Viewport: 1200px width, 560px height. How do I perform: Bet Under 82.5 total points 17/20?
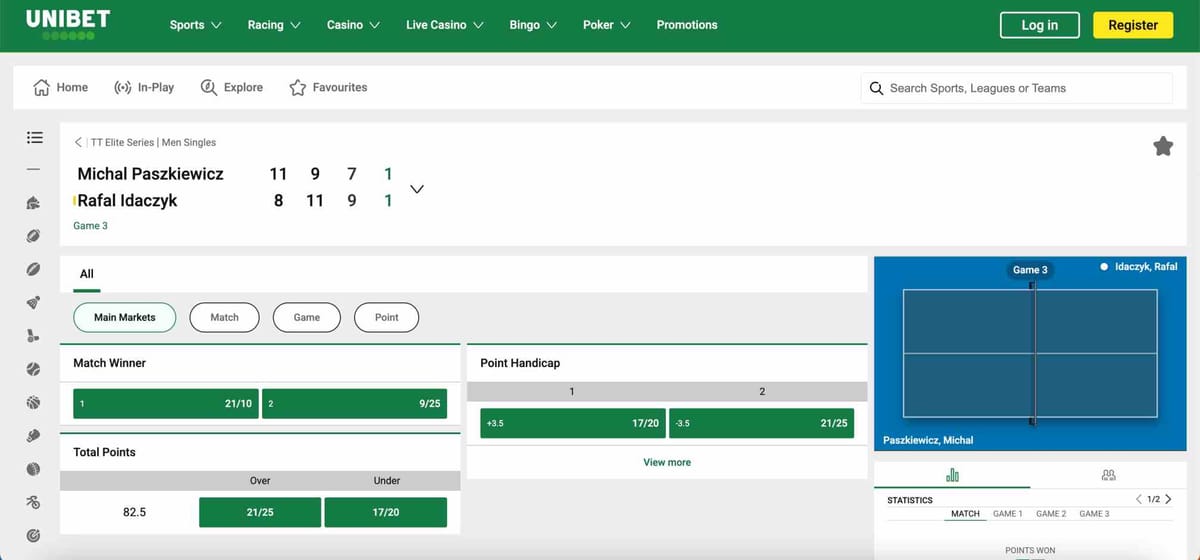pos(386,512)
